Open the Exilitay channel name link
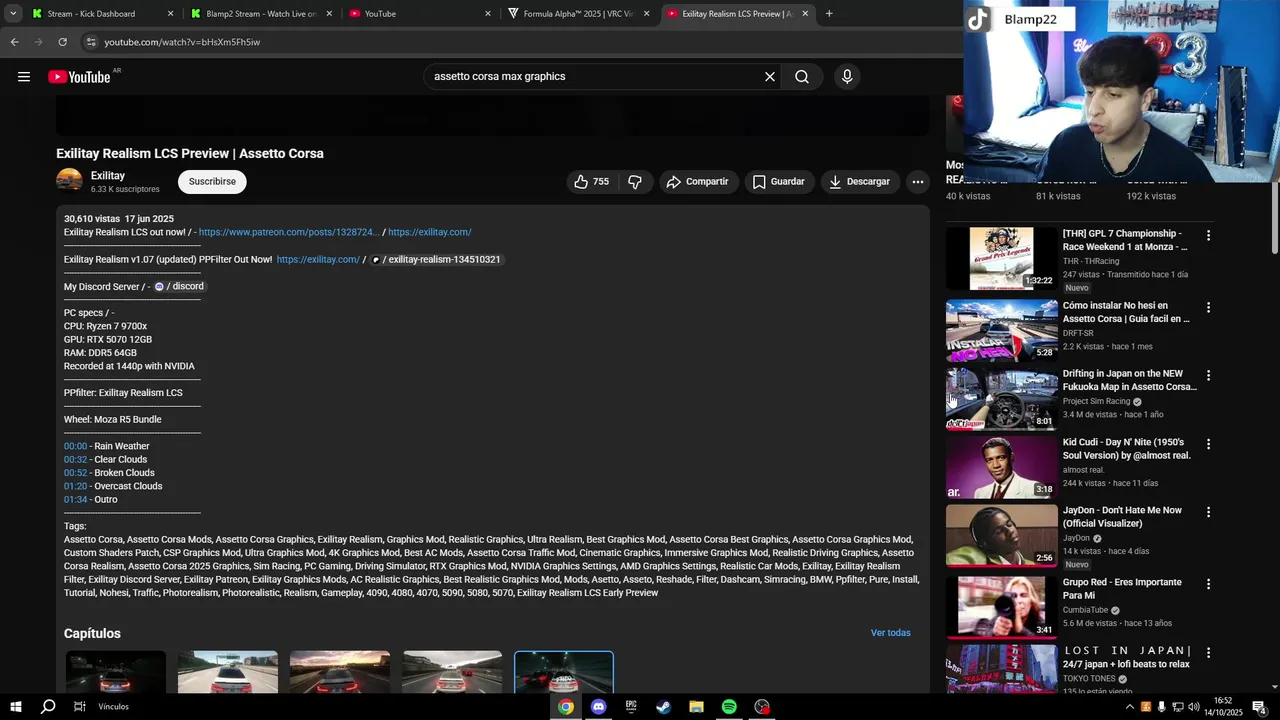The image size is (1280, 720). click(108, 176)
